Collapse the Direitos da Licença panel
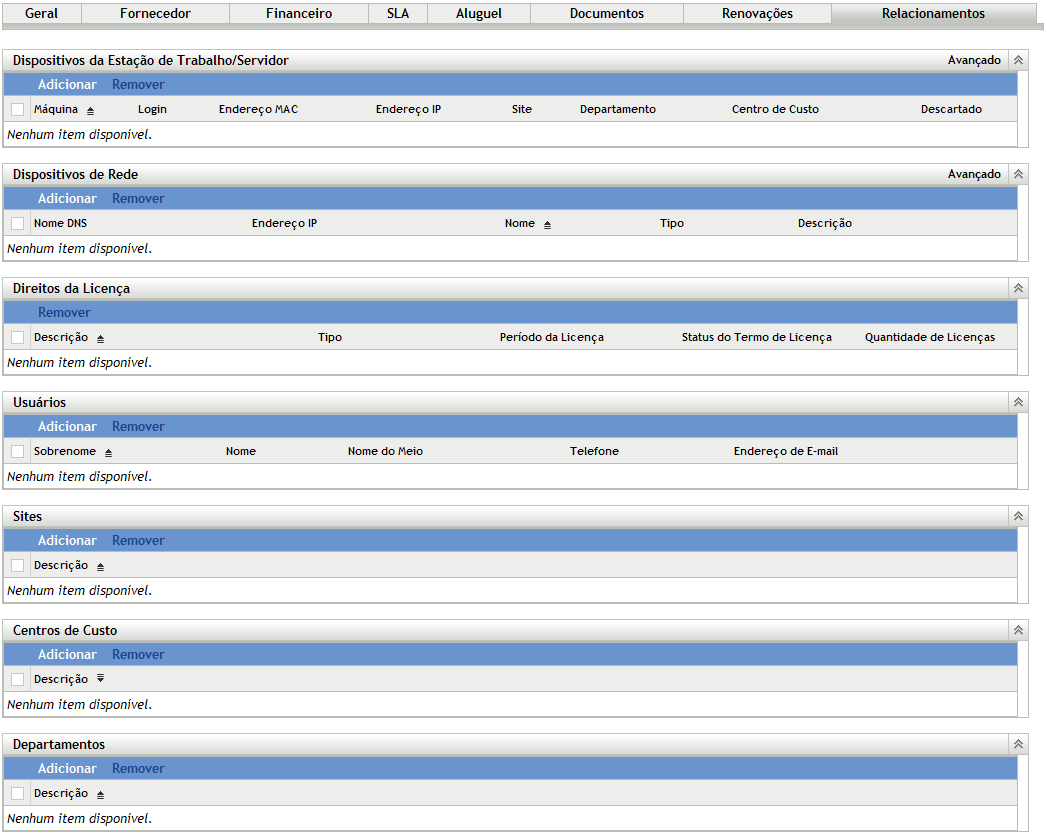 (x=1018, y=288)
